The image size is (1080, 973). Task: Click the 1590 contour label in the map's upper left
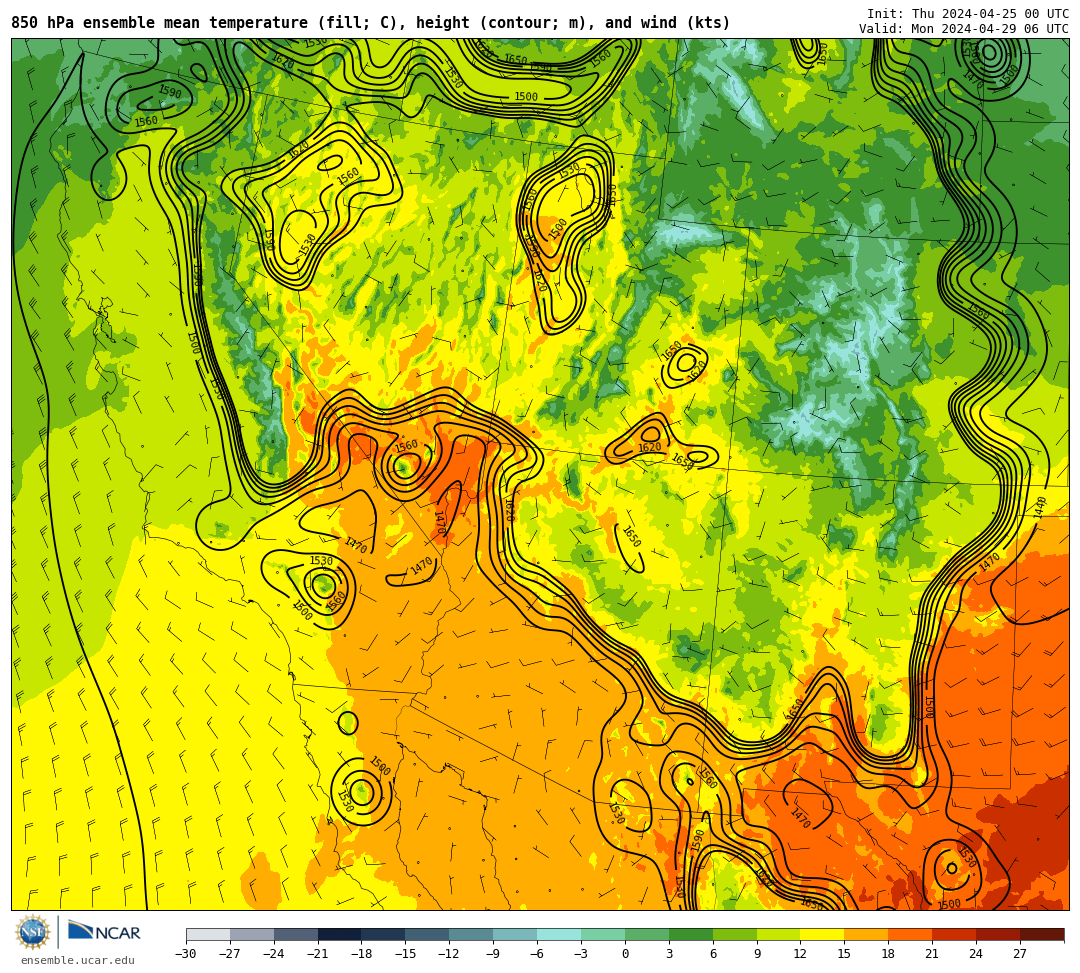(x=169, y=91)
